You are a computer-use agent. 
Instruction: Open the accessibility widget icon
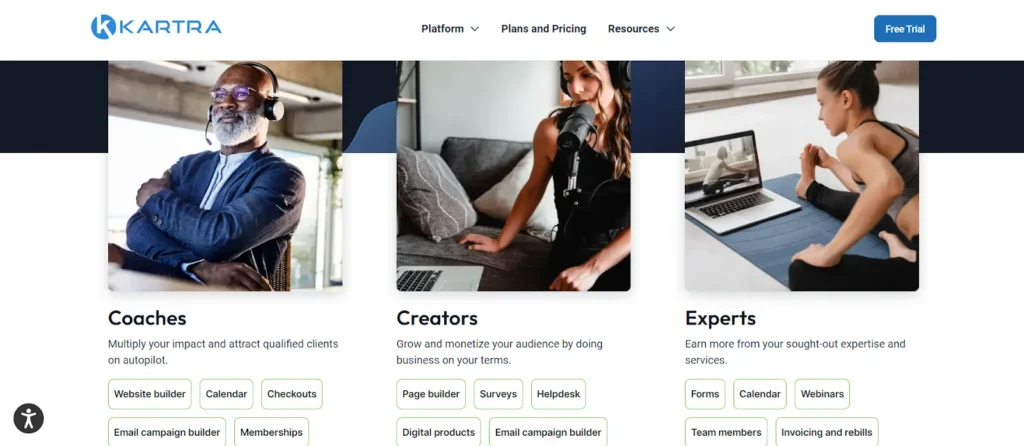tap(29, 419)
